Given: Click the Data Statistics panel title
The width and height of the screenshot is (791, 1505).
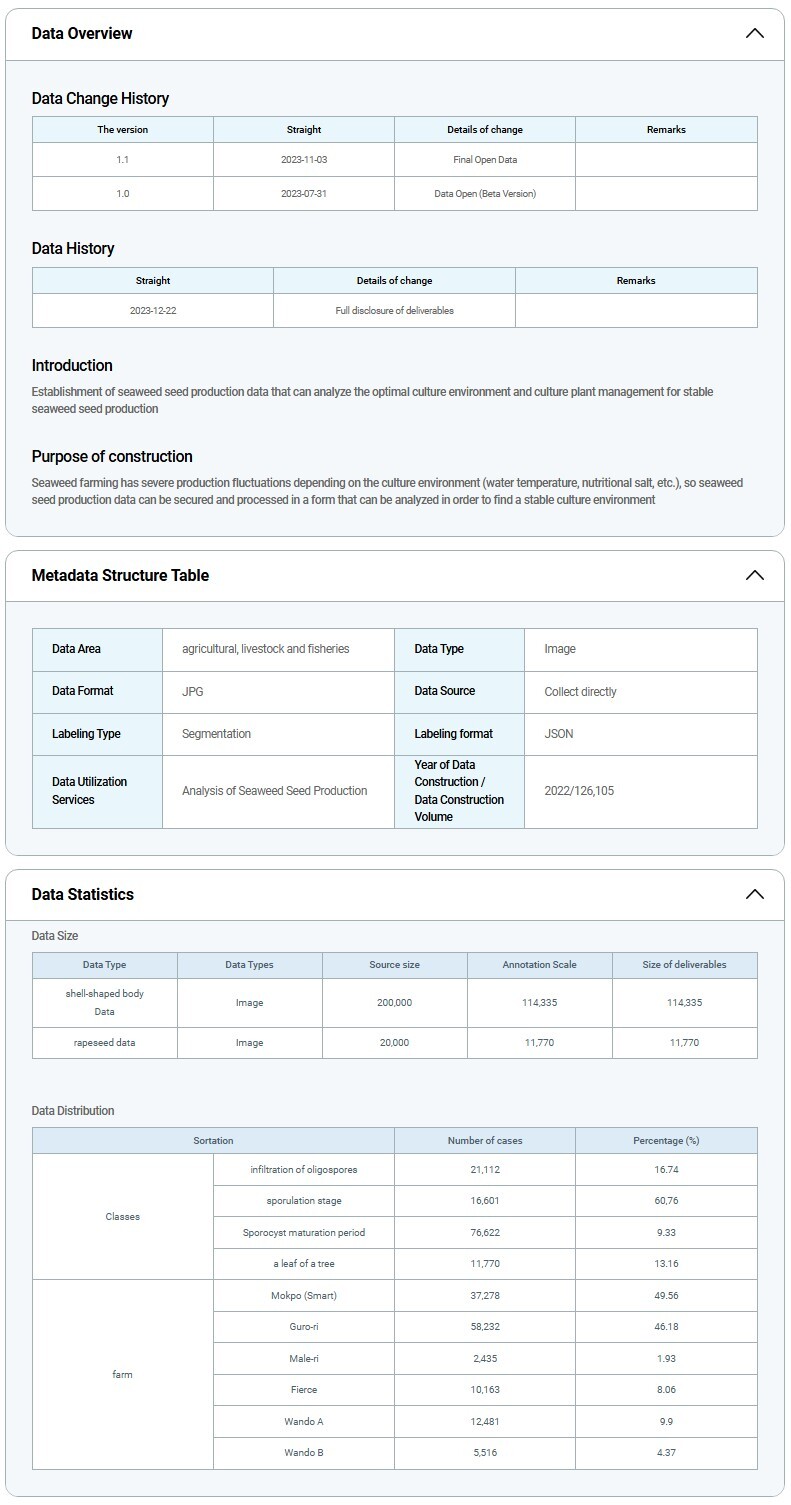Looking at the screenshot, I should [x=82, y=894].
